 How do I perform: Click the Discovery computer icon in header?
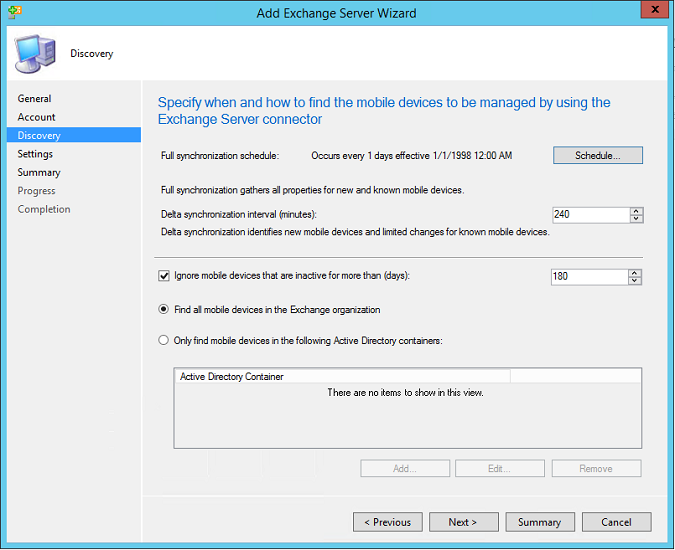tap(35, 54)
